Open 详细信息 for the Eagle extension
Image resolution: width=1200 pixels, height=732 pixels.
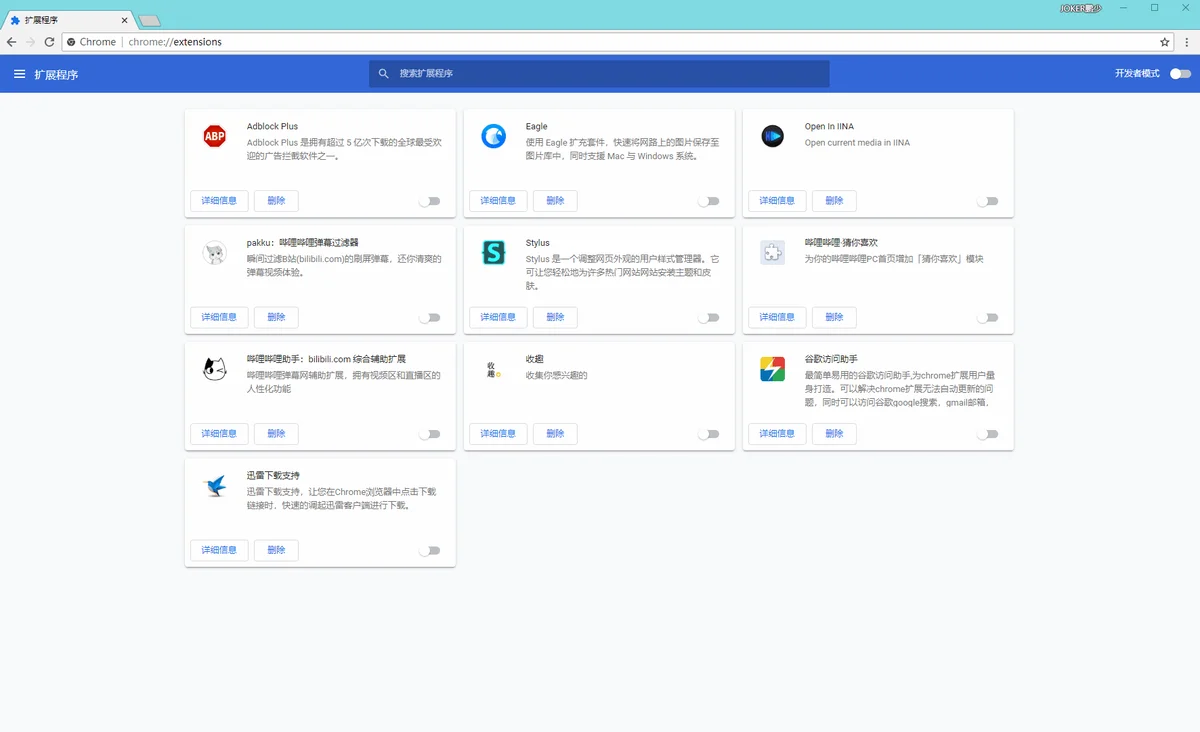point(498,201)
